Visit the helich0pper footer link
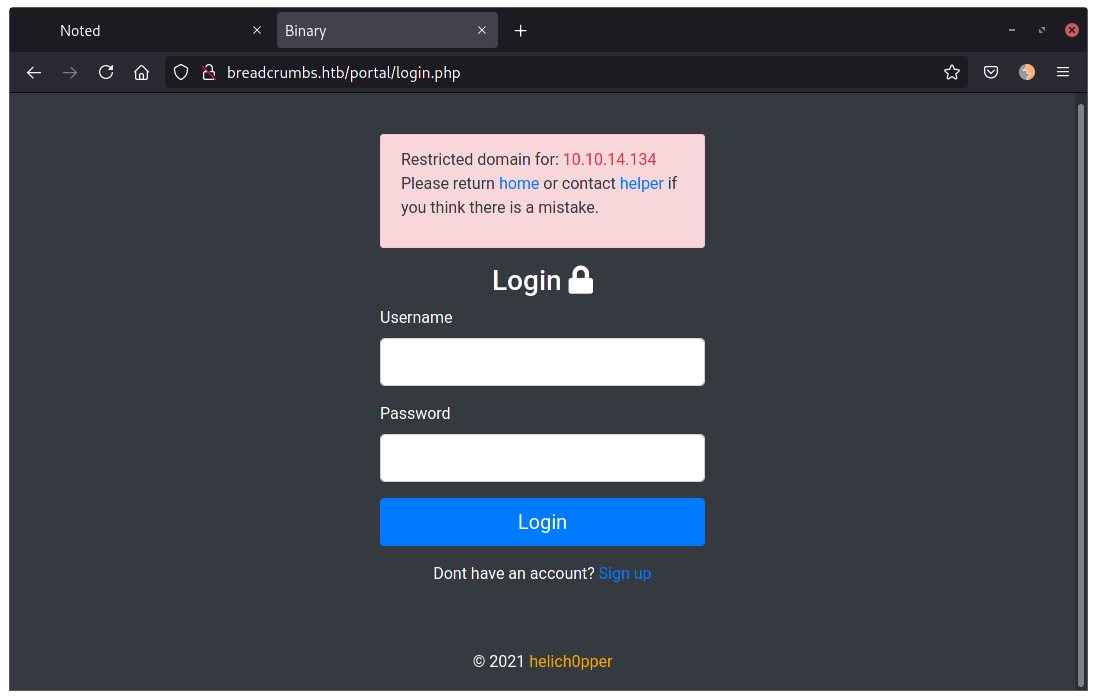The image size is (1097, 700). tap(570, 661)
